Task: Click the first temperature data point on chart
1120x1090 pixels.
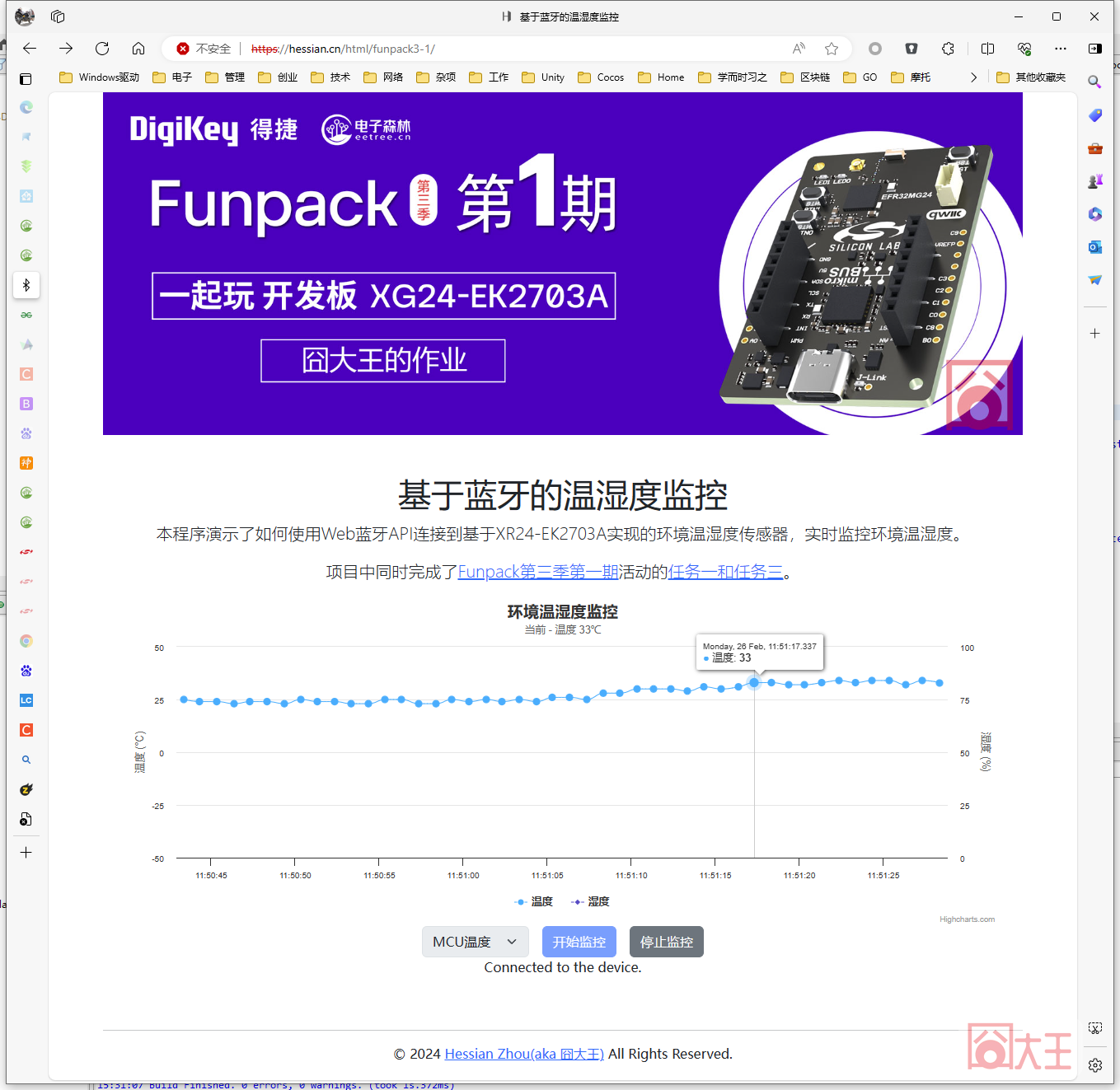Action: pyautogui.click(x=184, y=699)
